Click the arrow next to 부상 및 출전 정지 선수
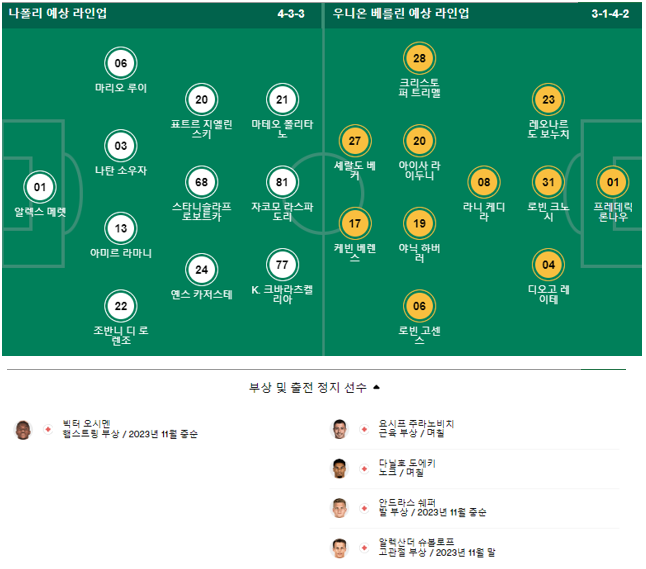This screenshot has width=646, height=569. tap(376, 387)
